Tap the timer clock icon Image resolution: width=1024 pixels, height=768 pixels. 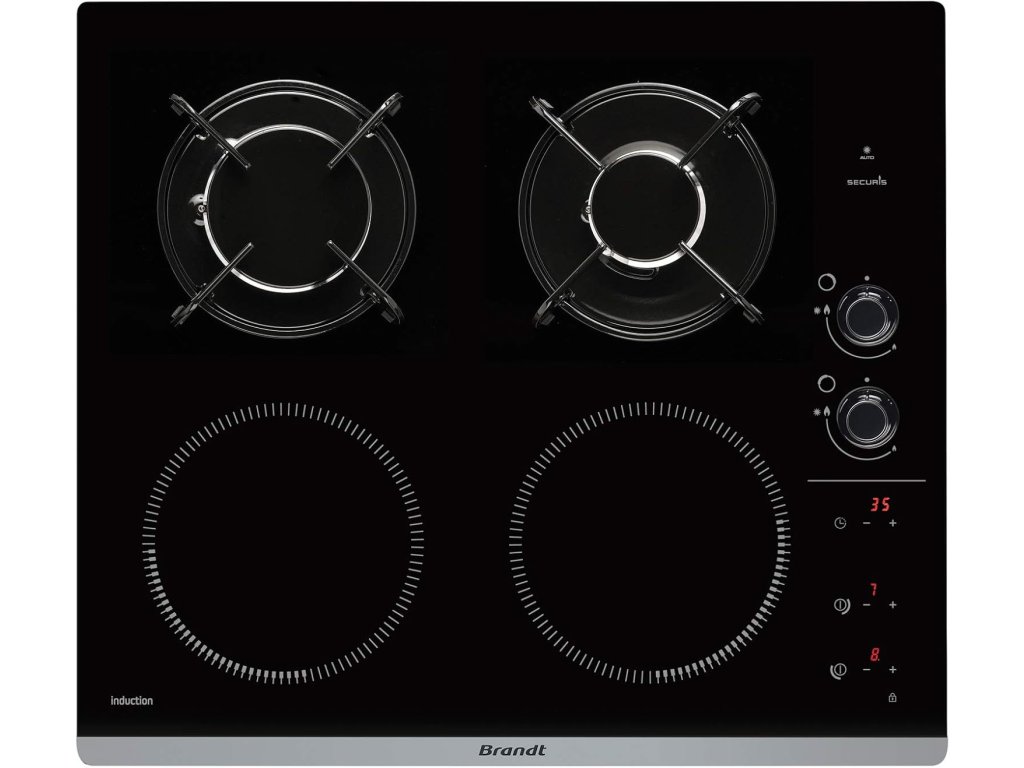click(x=840, y=524)
